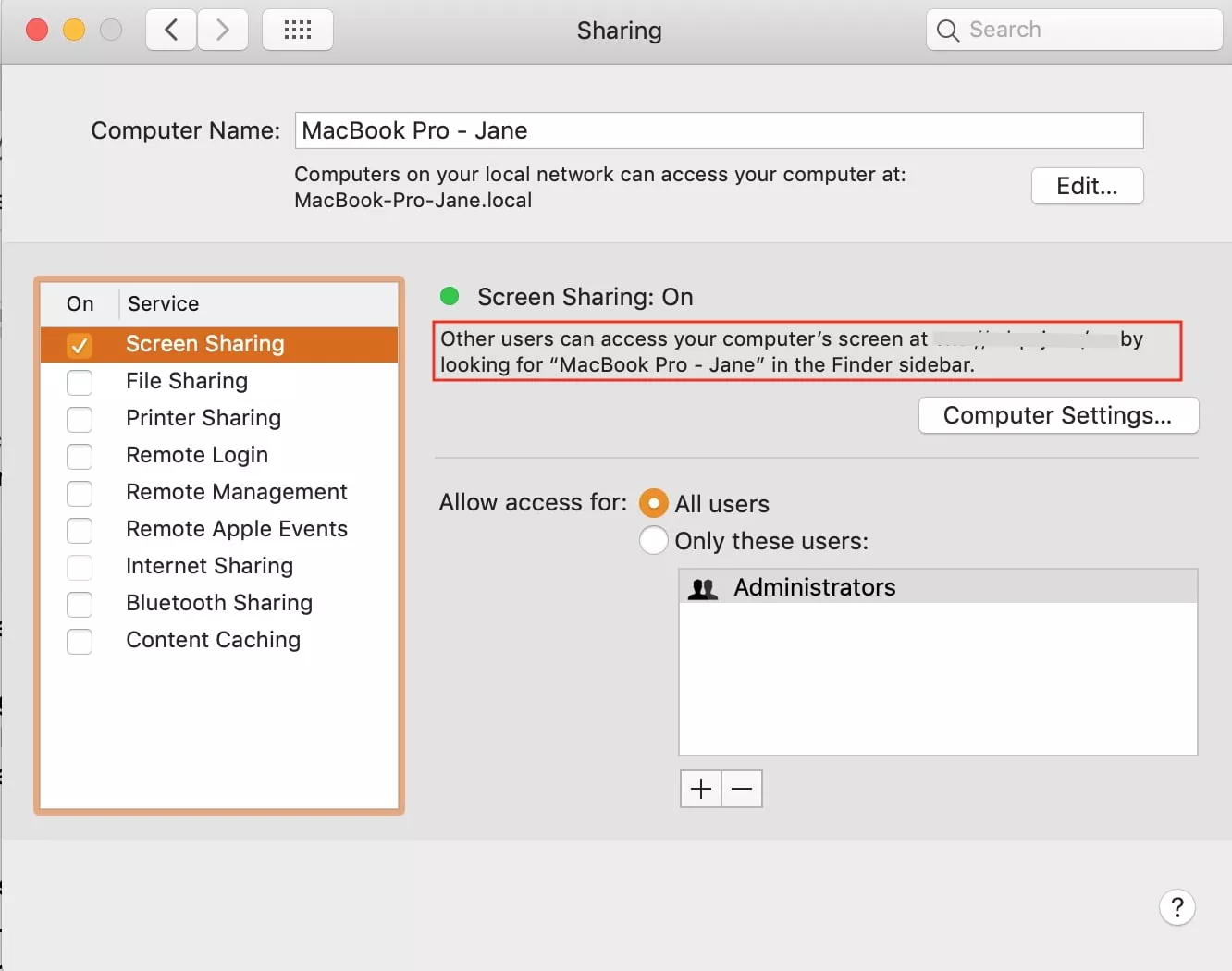Open help with the question mark button
The width and height of the screenshot is (1232, 971).
coord(1177,907)
